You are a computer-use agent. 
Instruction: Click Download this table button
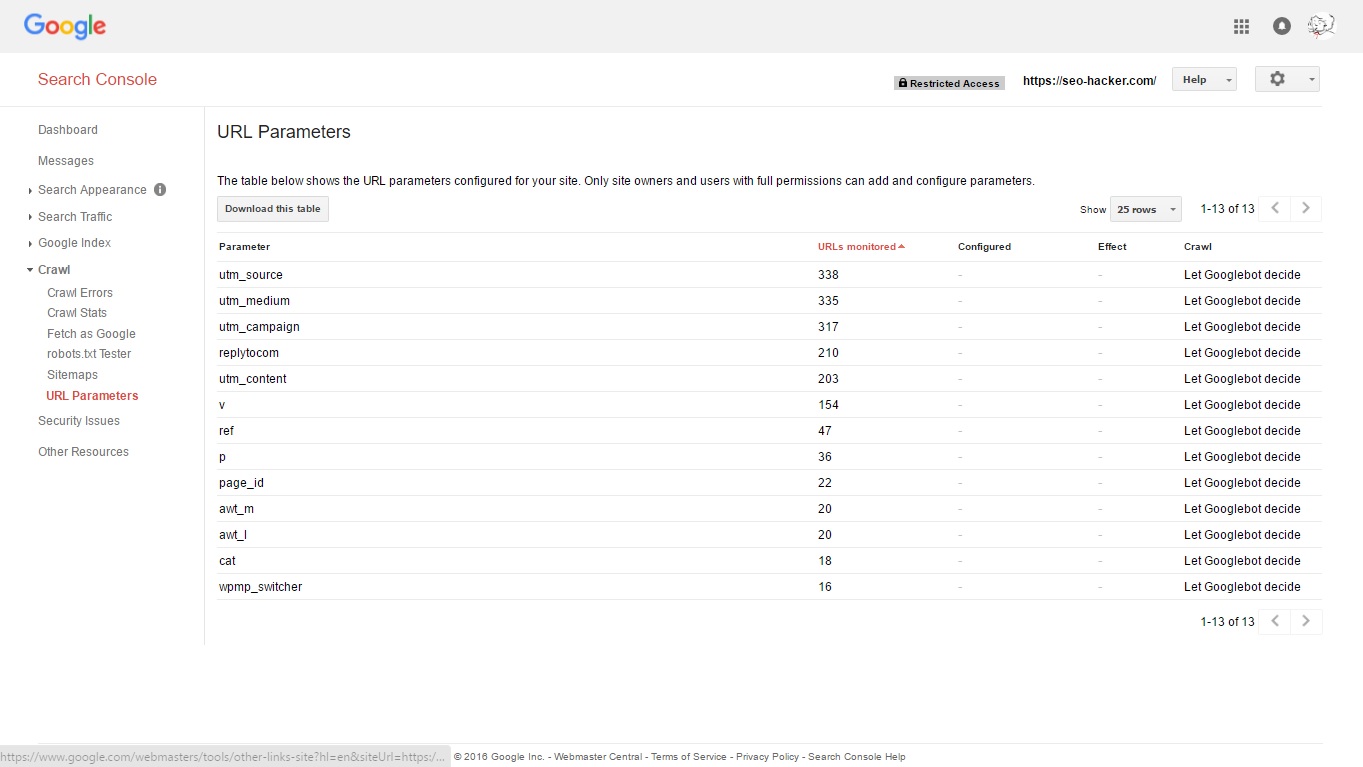(x=273, y=209)
